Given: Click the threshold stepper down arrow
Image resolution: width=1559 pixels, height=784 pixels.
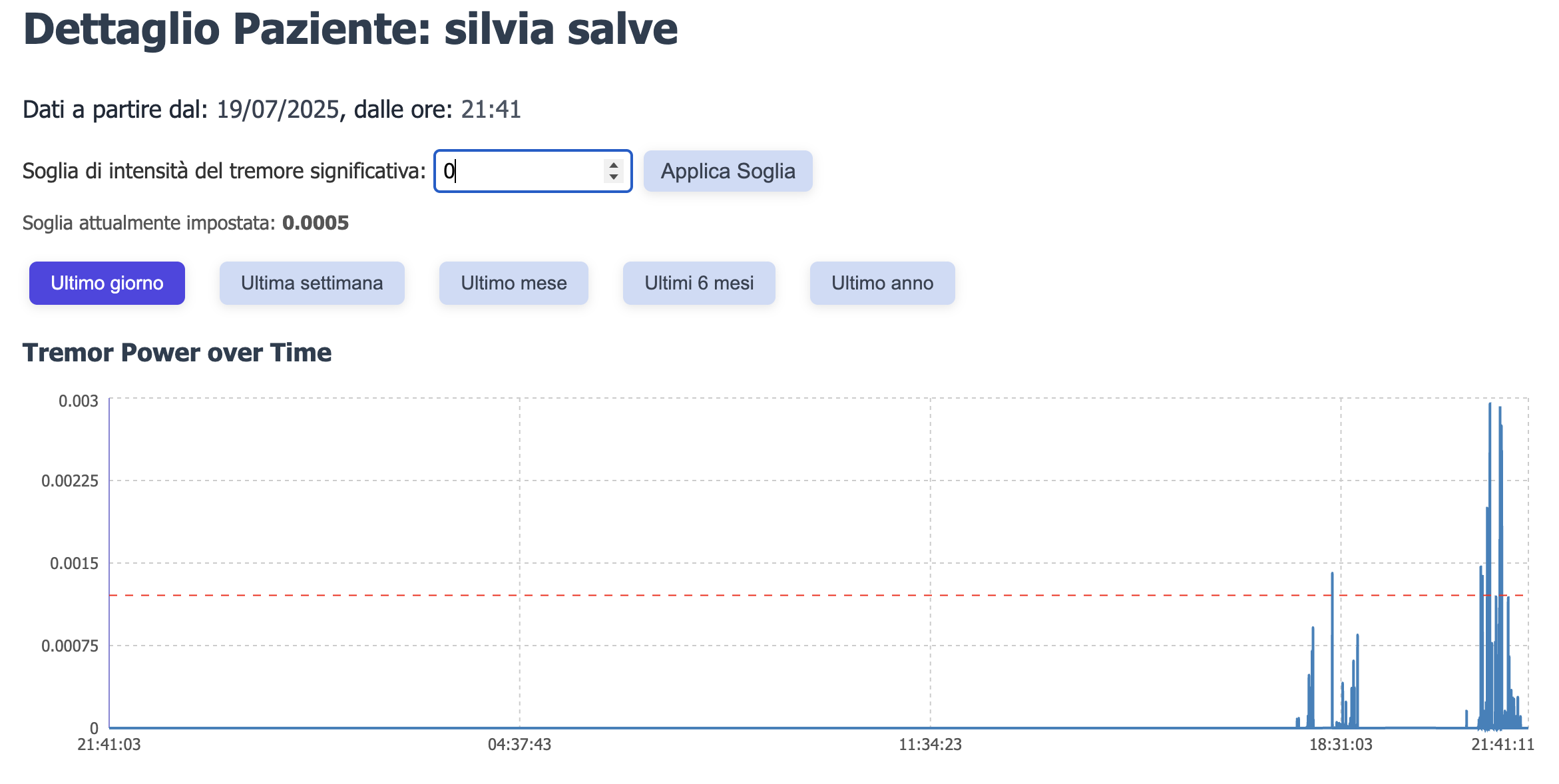Looking at the screenshot, I should pos(613,177).
